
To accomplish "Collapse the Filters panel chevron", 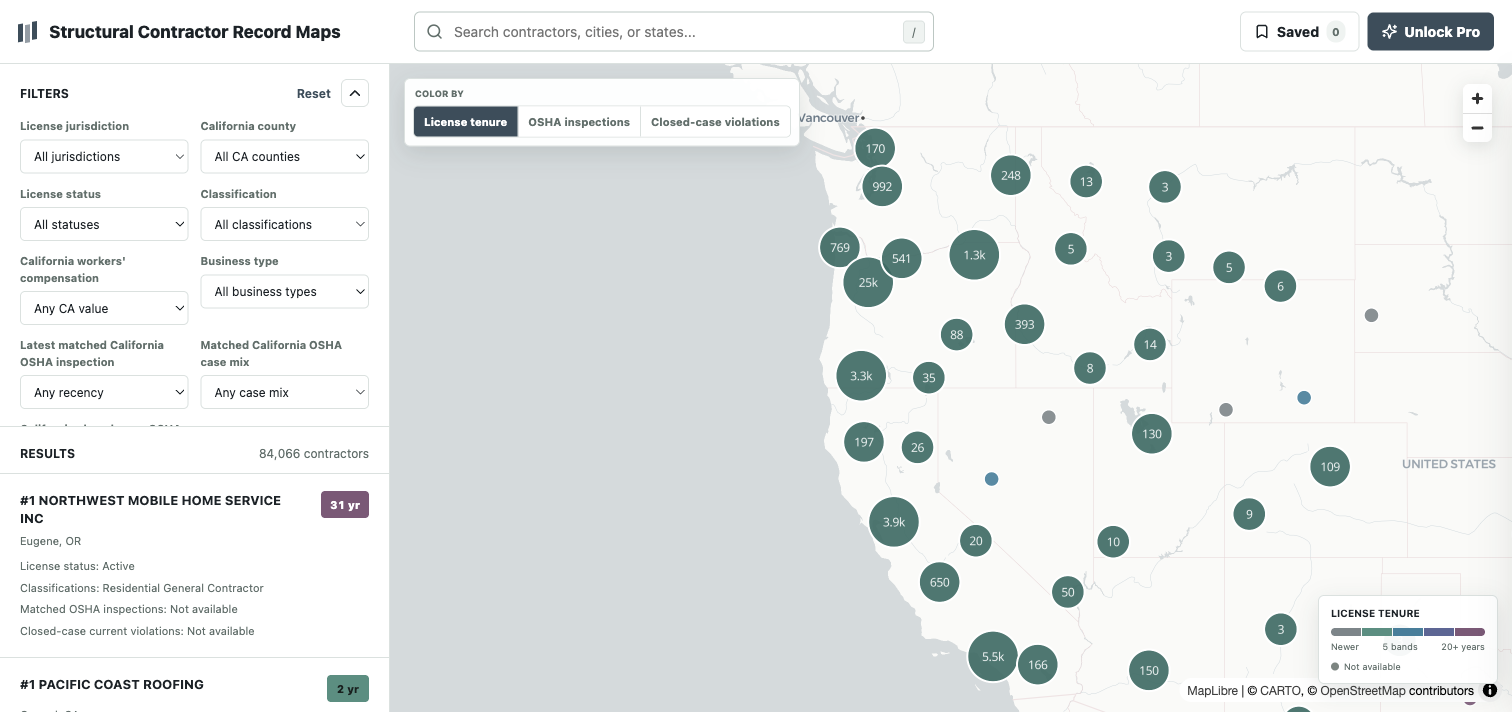I will point(355,93).
